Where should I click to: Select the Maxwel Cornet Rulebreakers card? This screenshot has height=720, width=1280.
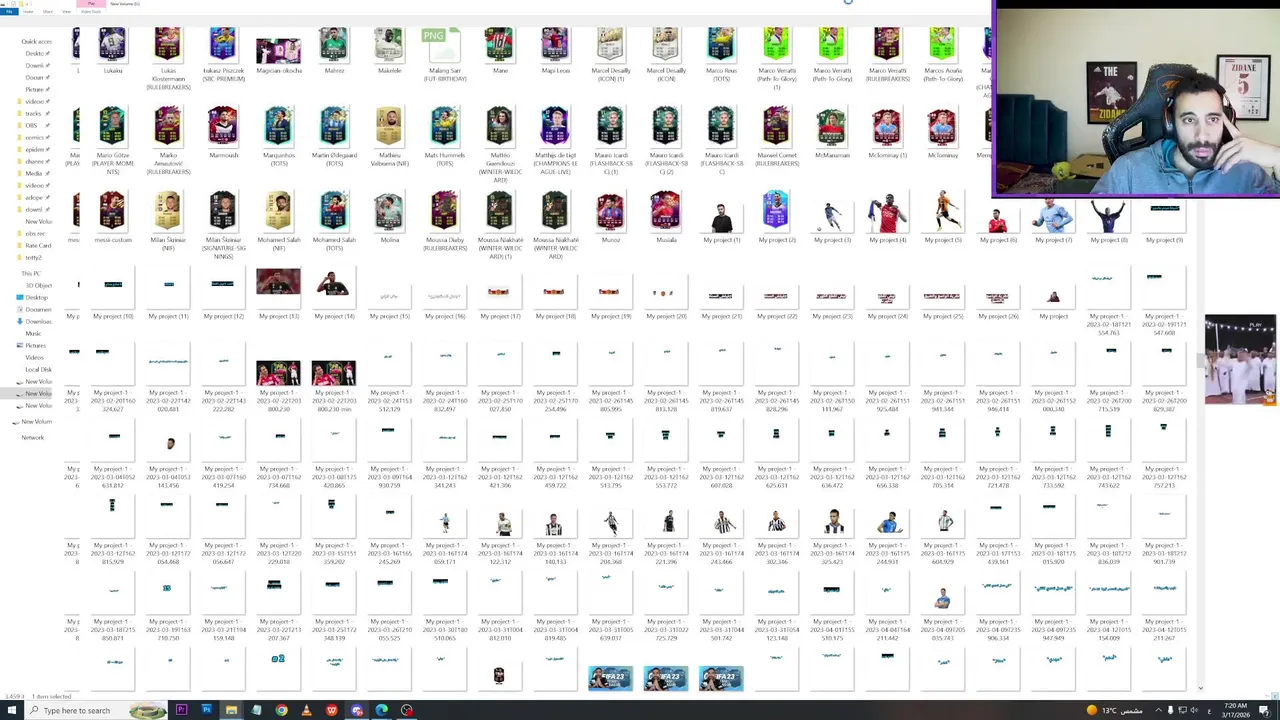(776, 138)
